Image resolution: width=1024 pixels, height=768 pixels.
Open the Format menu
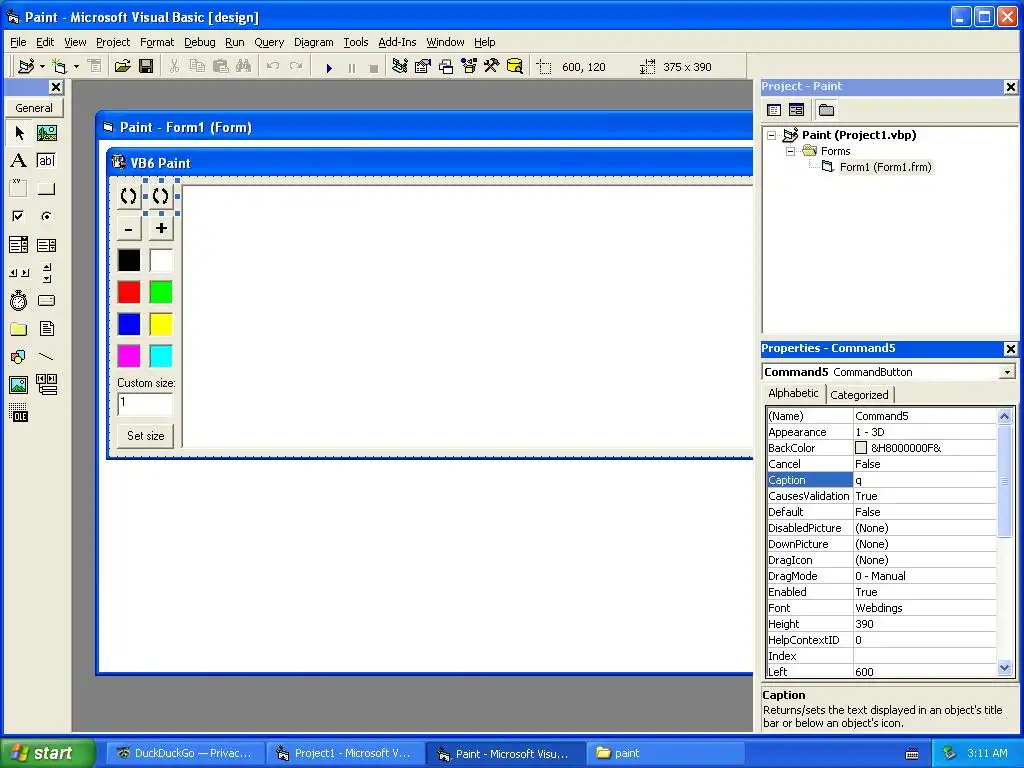coord(157,42)
